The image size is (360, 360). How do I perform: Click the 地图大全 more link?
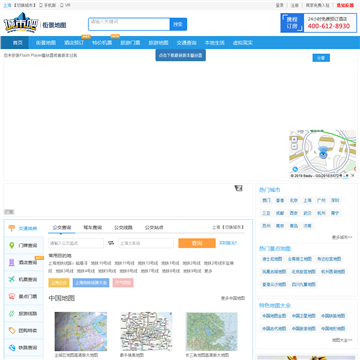tap(342, 340)
